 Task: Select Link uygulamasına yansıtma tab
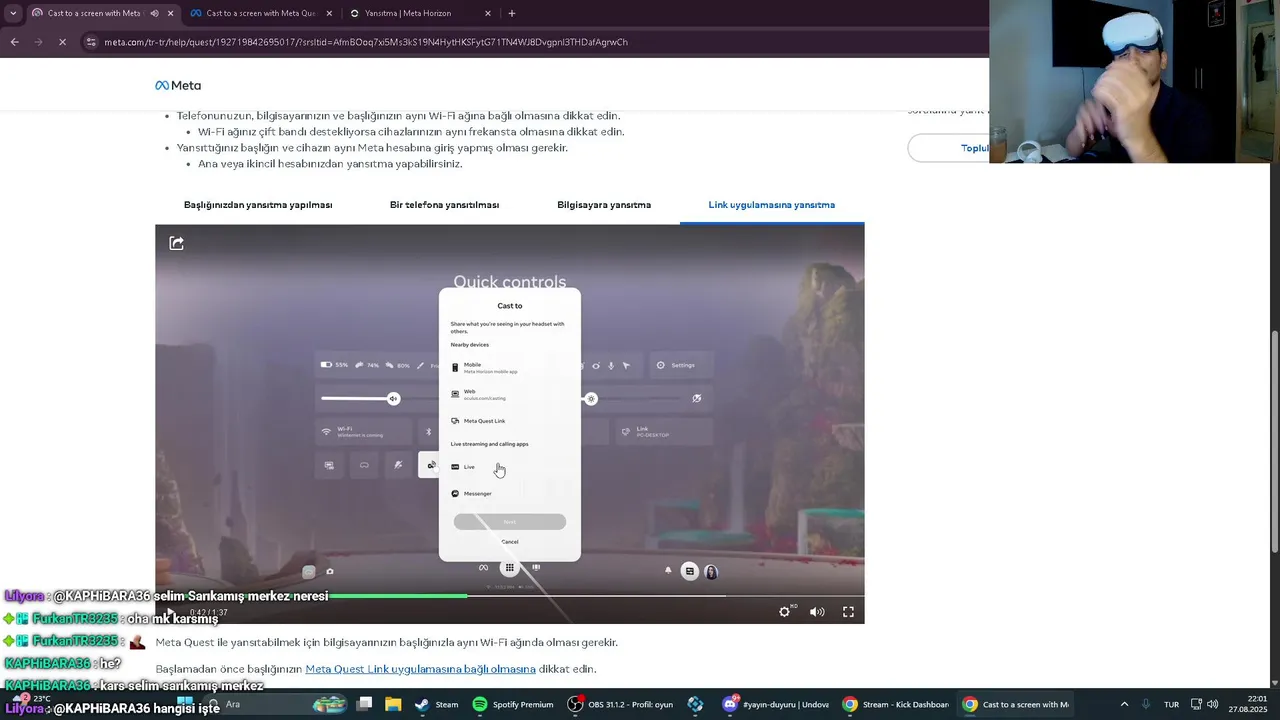pyautogui.click(x=772, y=205)
